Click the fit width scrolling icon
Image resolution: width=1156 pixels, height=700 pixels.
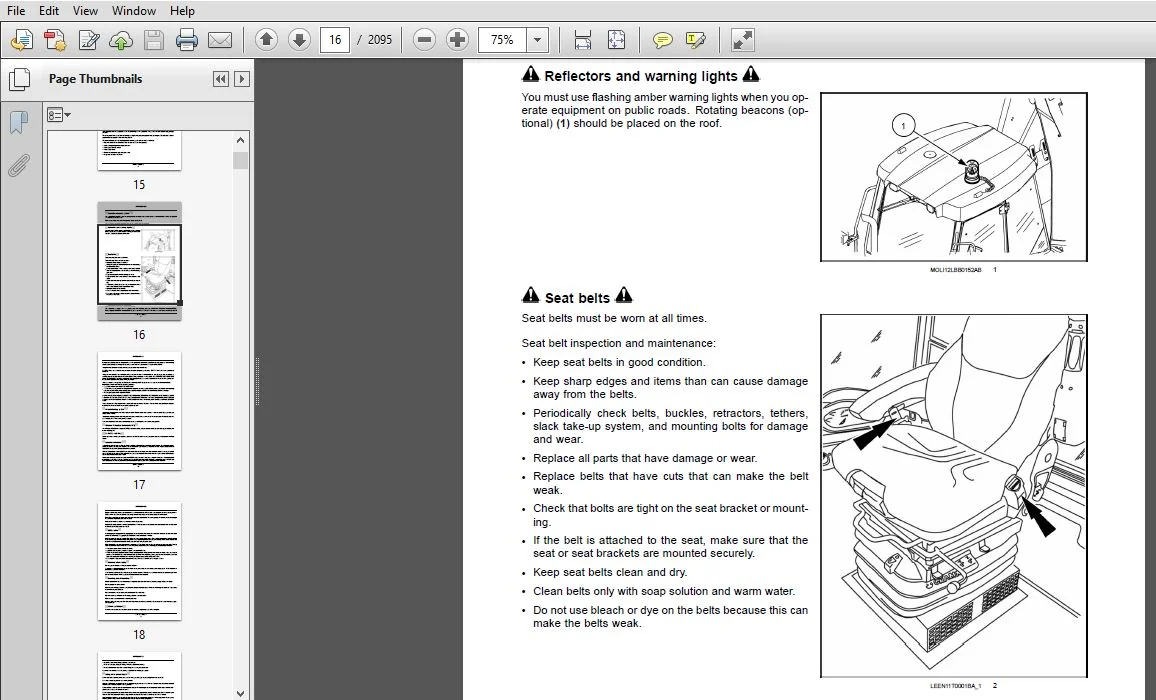[x=582, y=40]
